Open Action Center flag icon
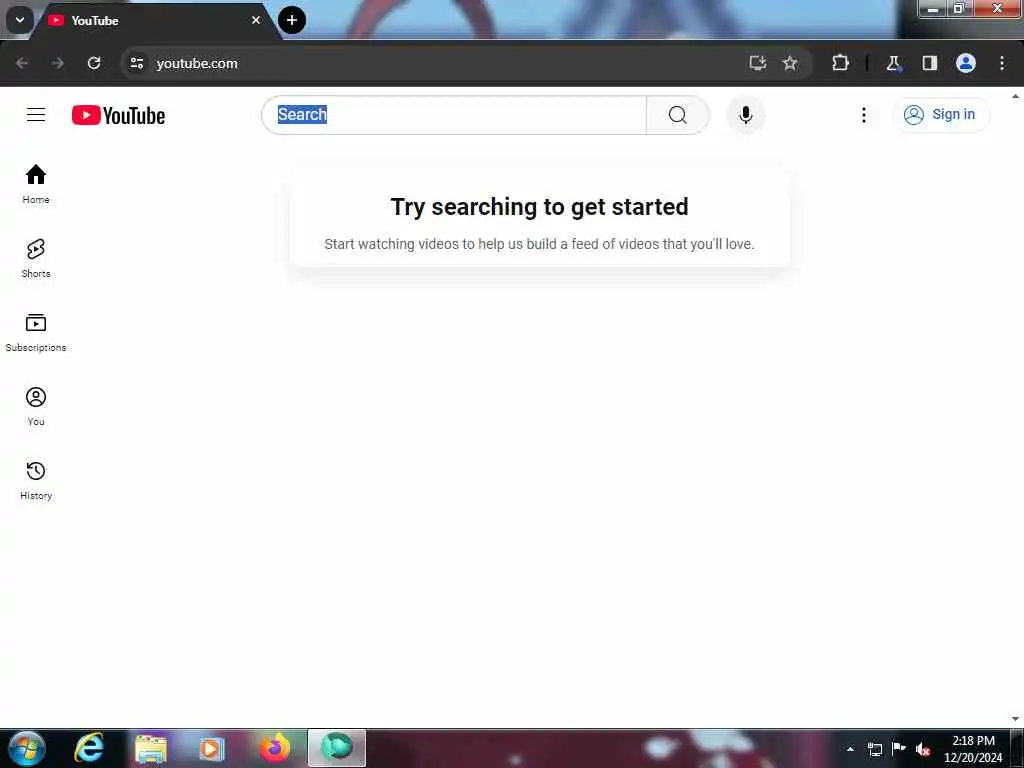 point(899,748)
